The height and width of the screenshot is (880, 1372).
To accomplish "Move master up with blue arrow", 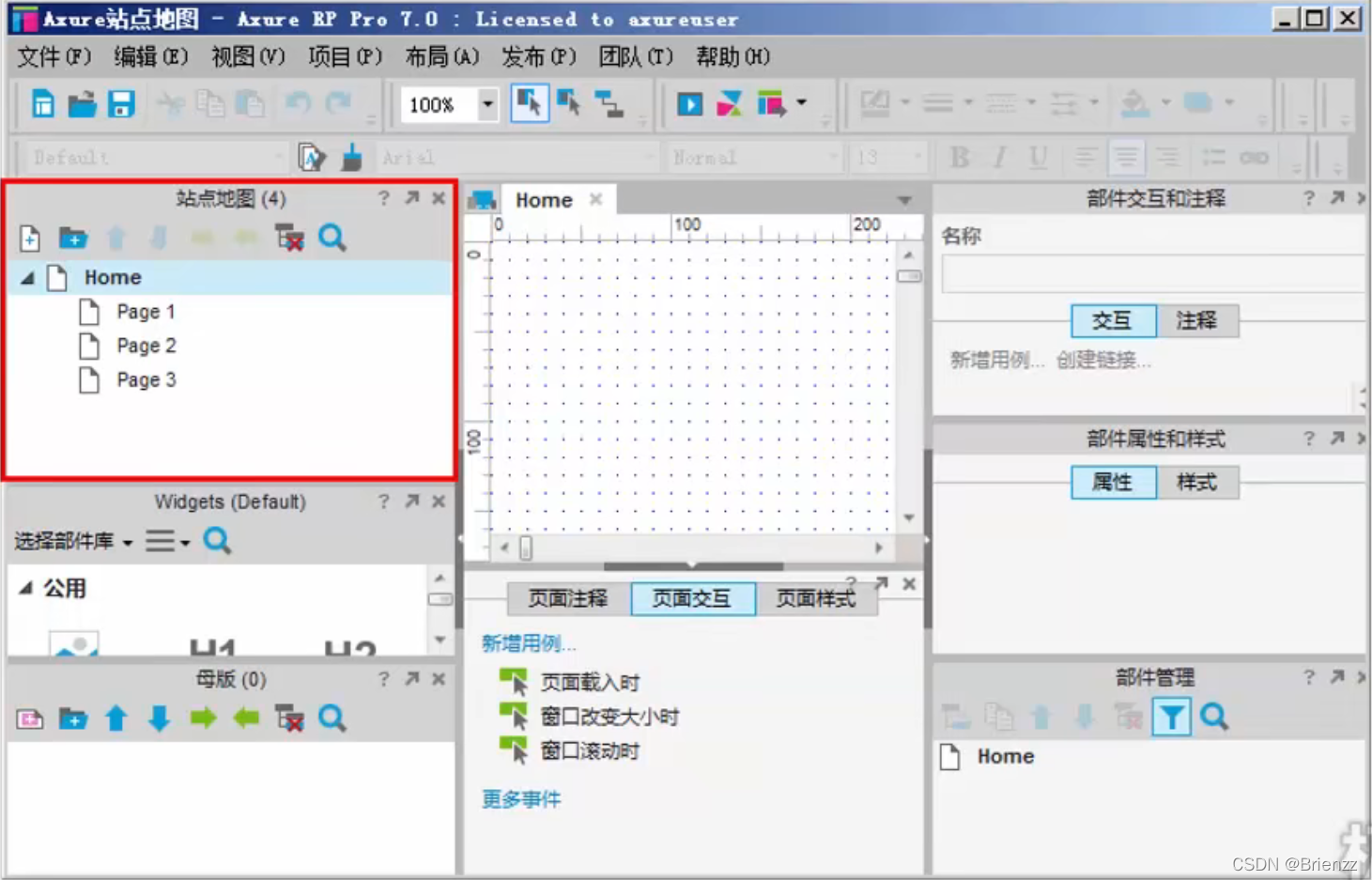I will click(x=116, y=718).
